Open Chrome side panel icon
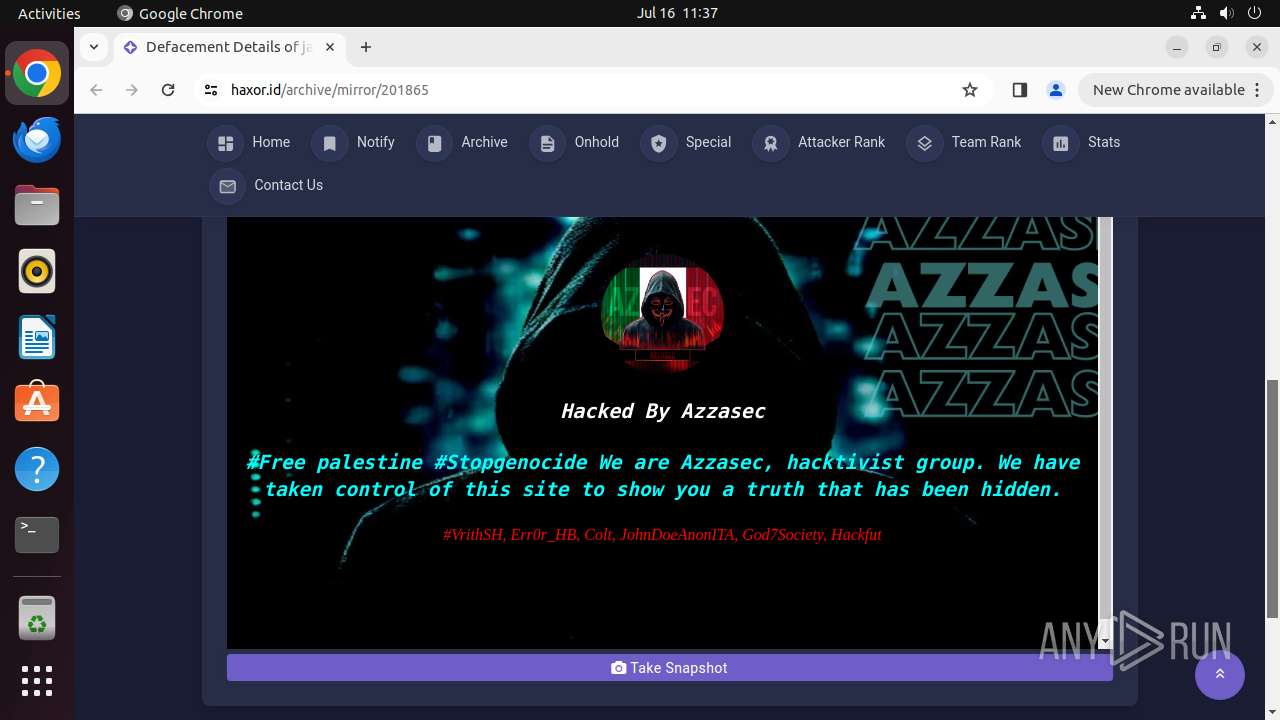The width and height of the screenshot is (1280, 720). pyautogui.click(x=1019, y=90)
